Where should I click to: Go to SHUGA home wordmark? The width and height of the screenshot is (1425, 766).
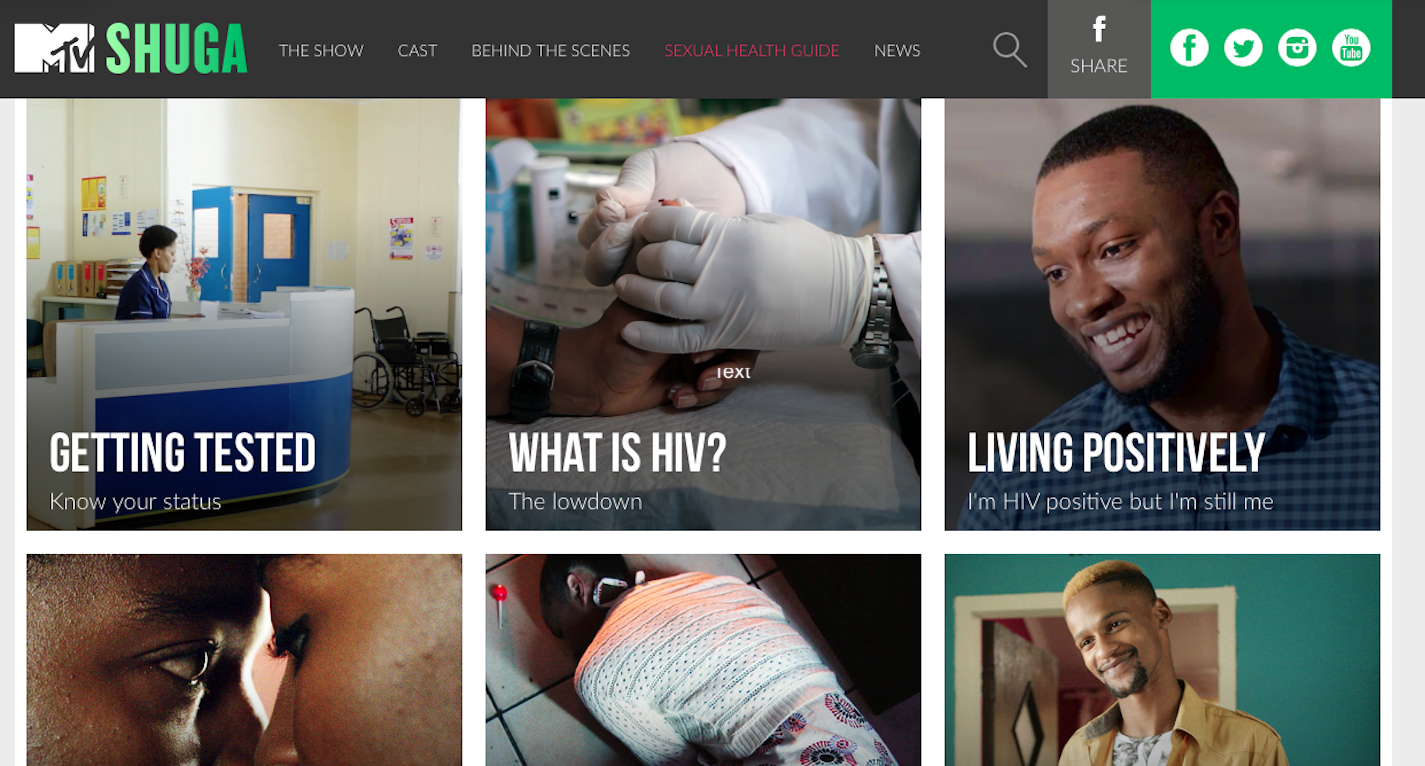coord(176,49)
